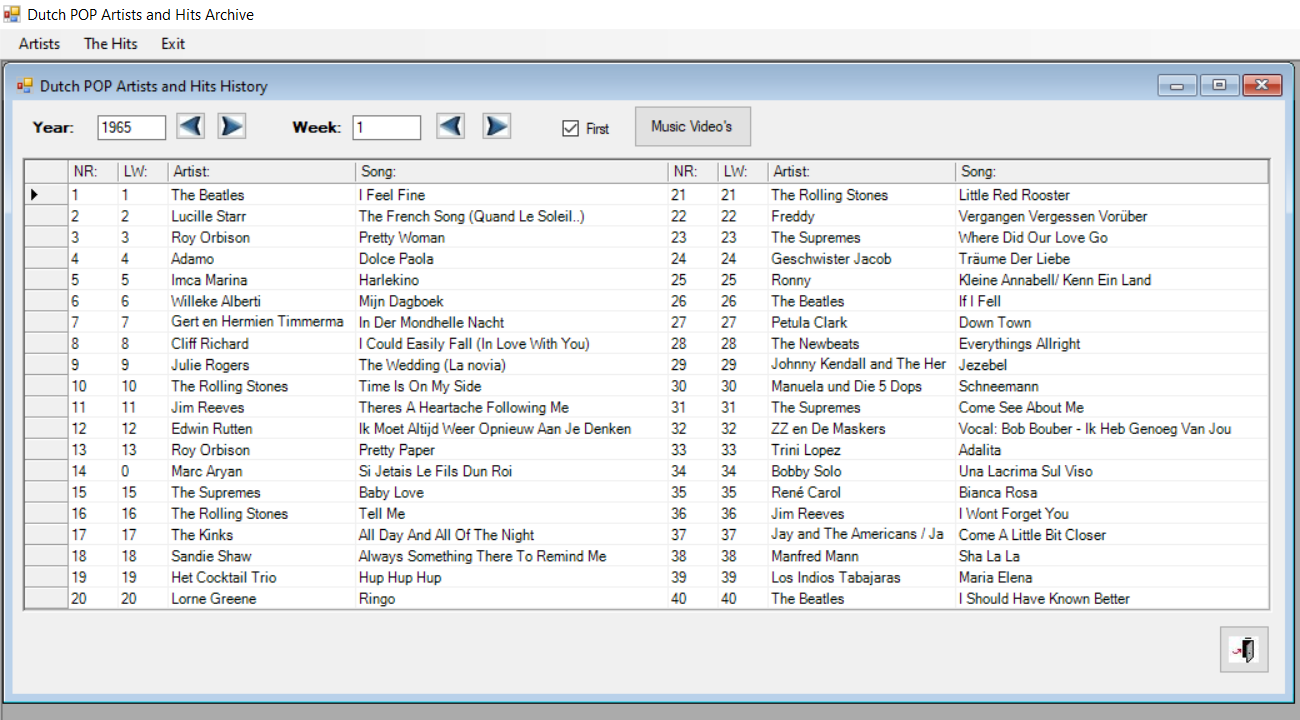
Task: Click the 'Petula Clark' artist cell
Action: tap(861, 322)
